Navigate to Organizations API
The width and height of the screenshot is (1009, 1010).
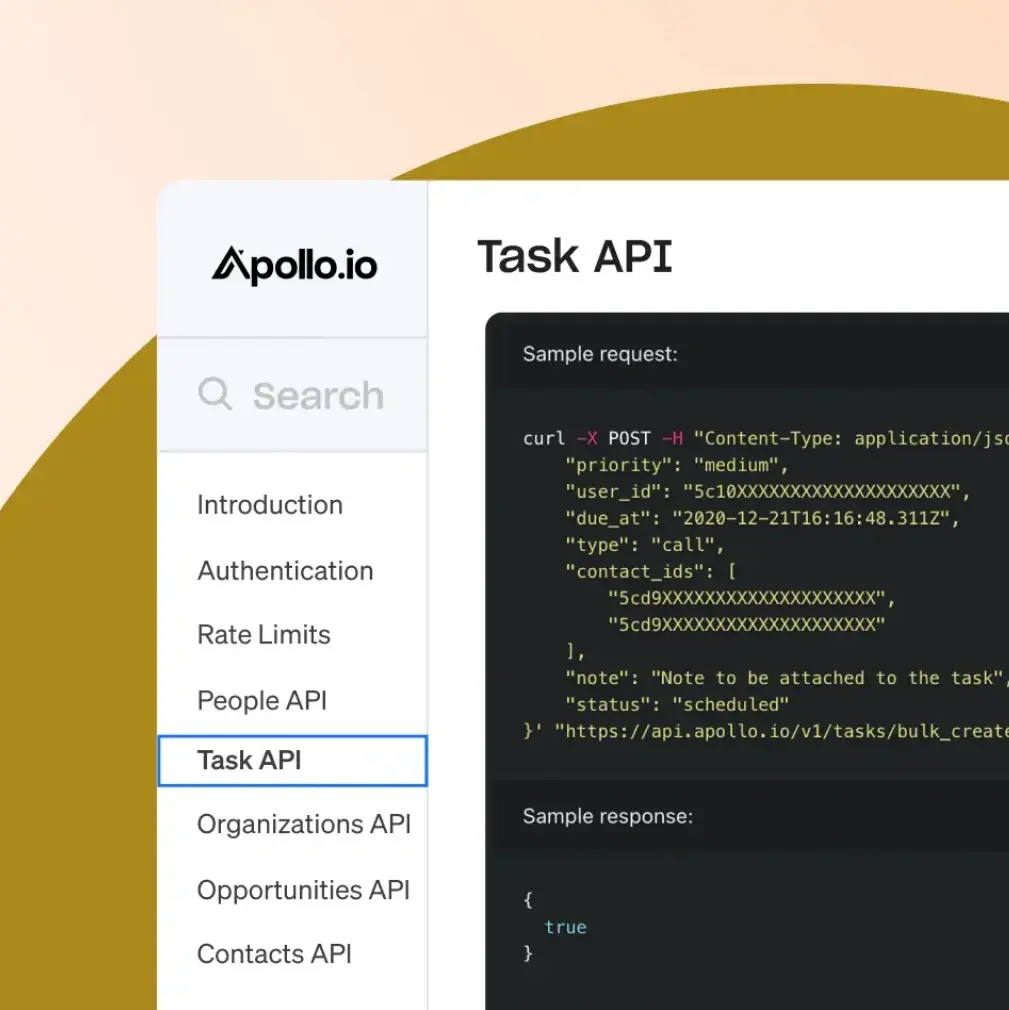pos(303,825)
